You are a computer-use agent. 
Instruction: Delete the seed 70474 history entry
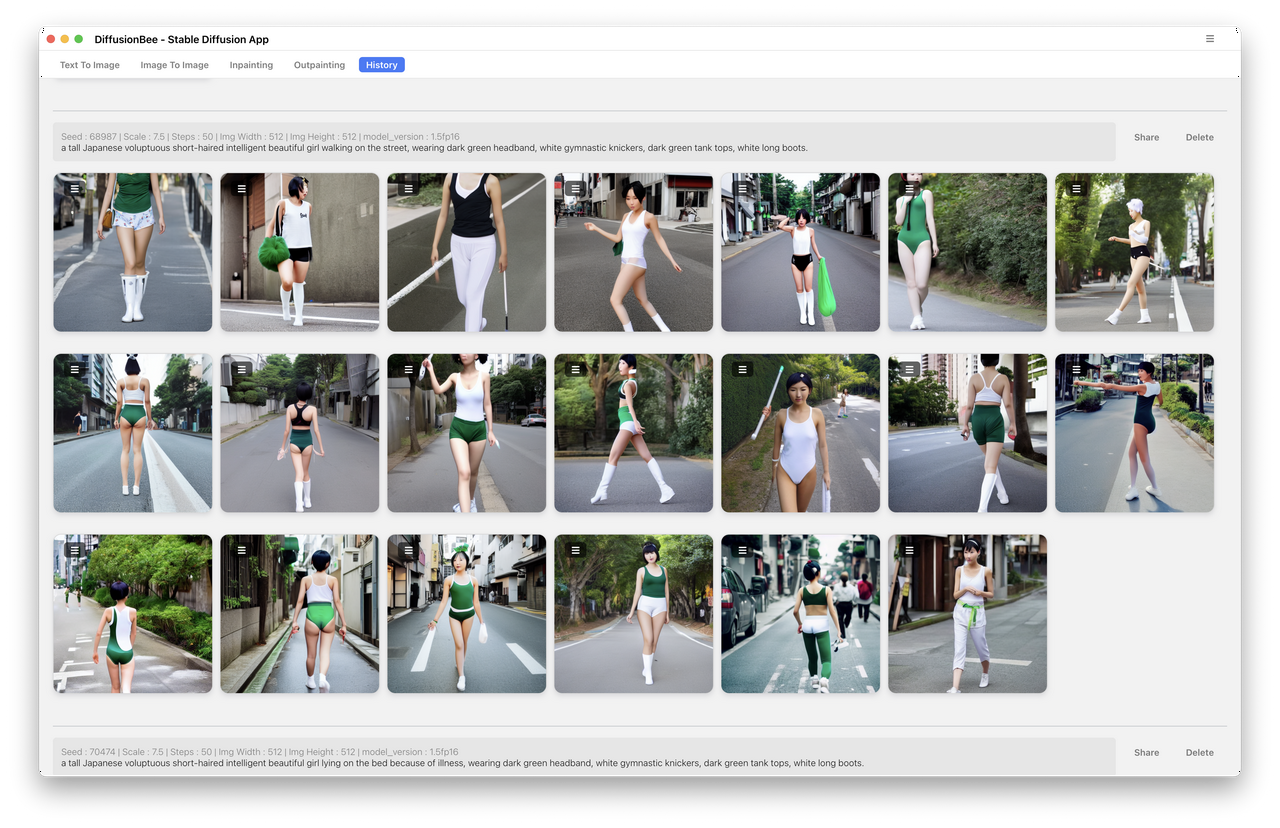(x=1199, y=752)
